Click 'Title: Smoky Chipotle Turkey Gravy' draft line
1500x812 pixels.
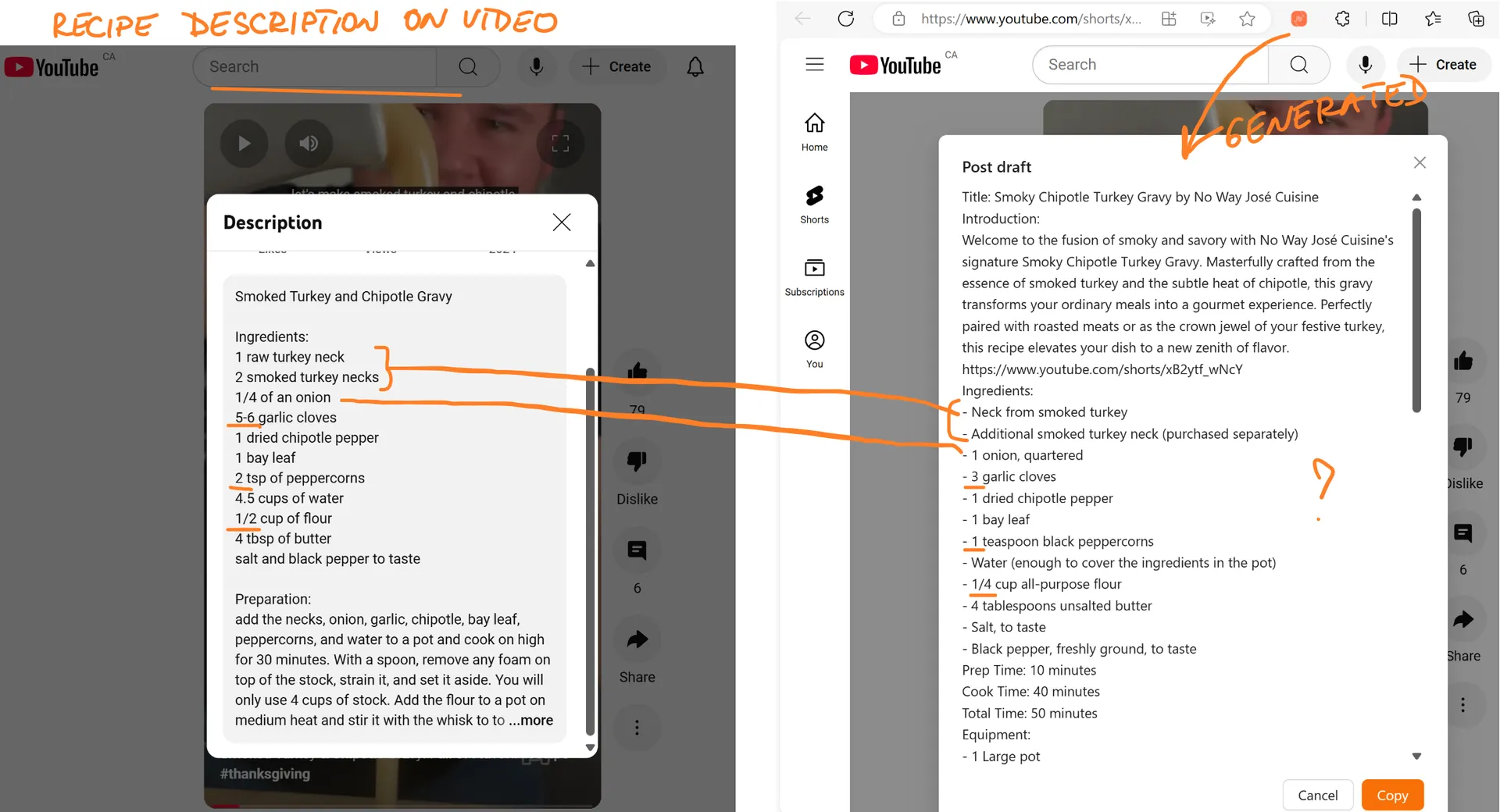[x=1140, y=197]
